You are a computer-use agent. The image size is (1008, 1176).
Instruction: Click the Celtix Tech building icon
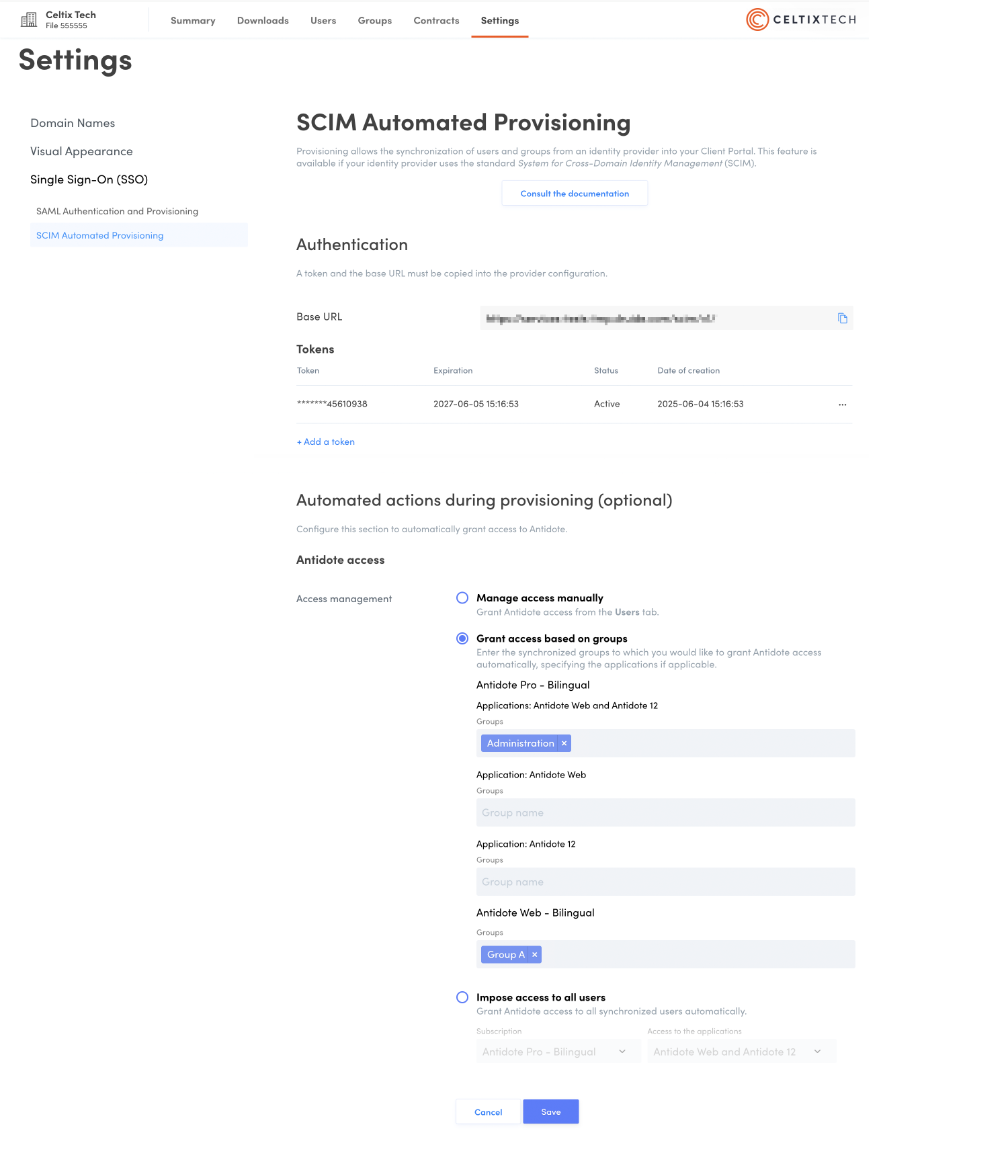pyautogui.click(x=29, y=20)
